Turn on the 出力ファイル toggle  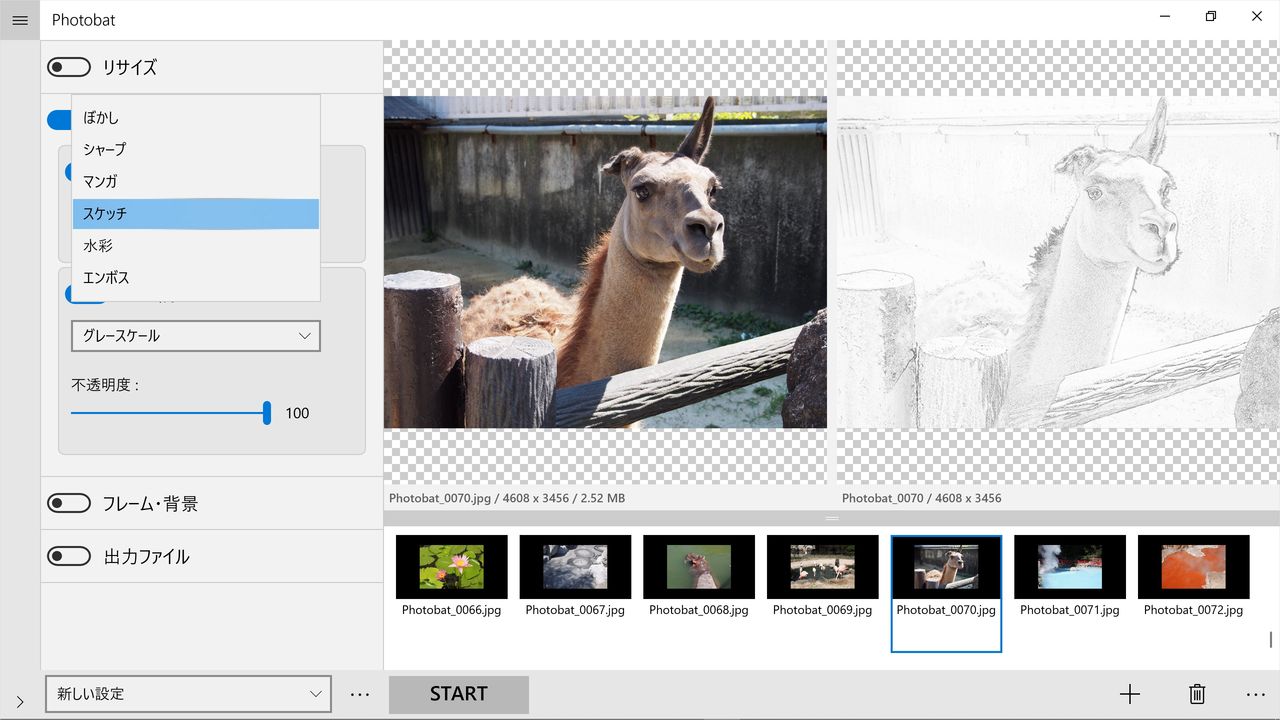pos(69,556)
